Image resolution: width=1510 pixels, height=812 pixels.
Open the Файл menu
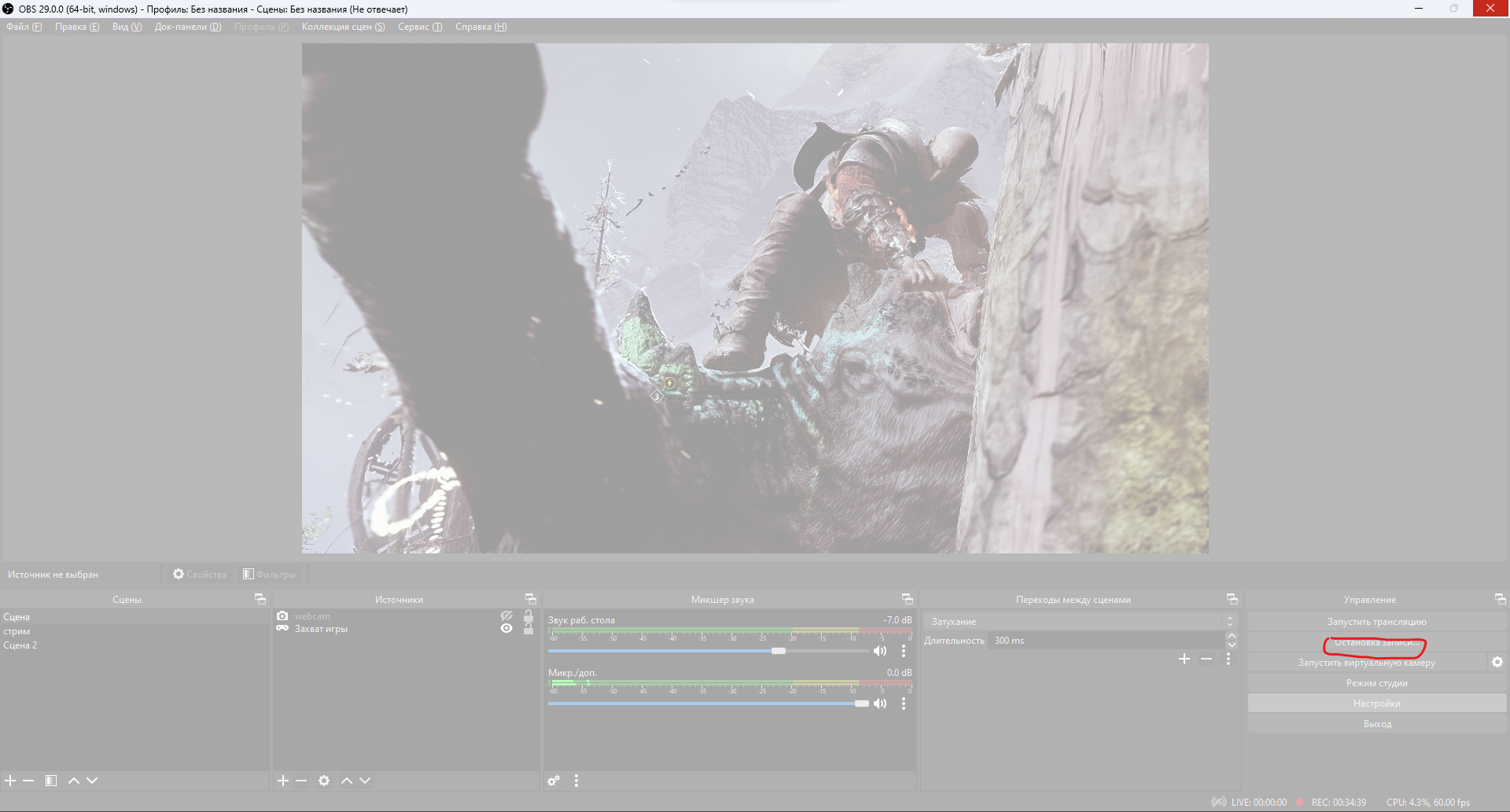[24, 27]
